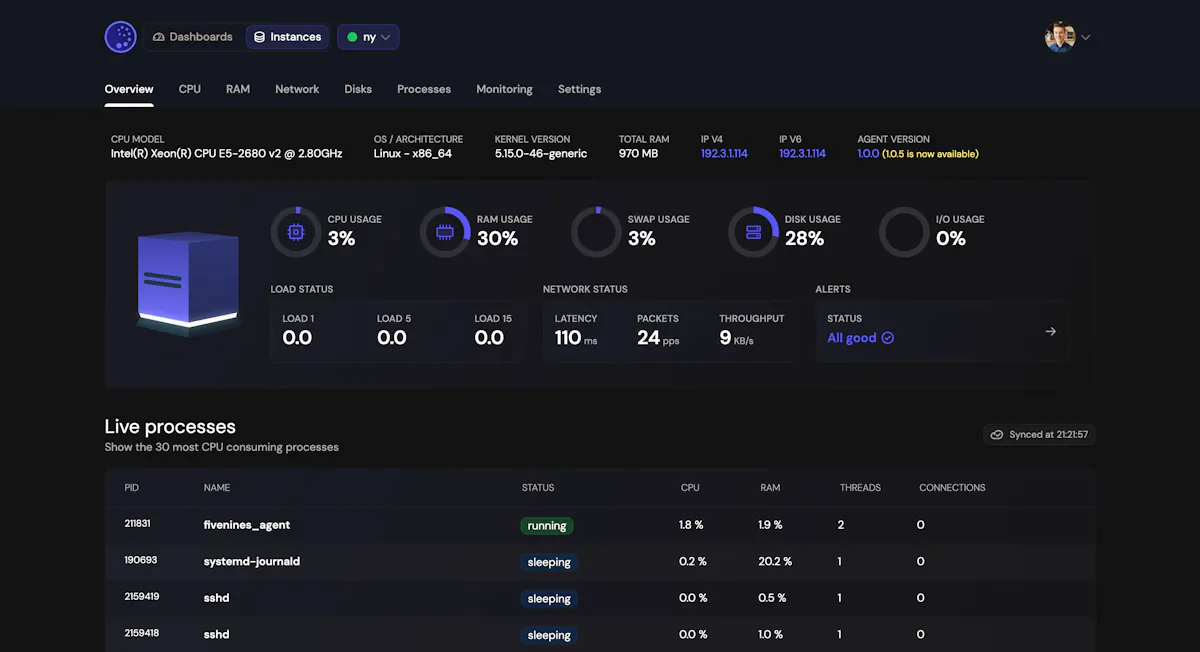
Task: Click the IP V6 address link
Action: [x=803, y=154]
